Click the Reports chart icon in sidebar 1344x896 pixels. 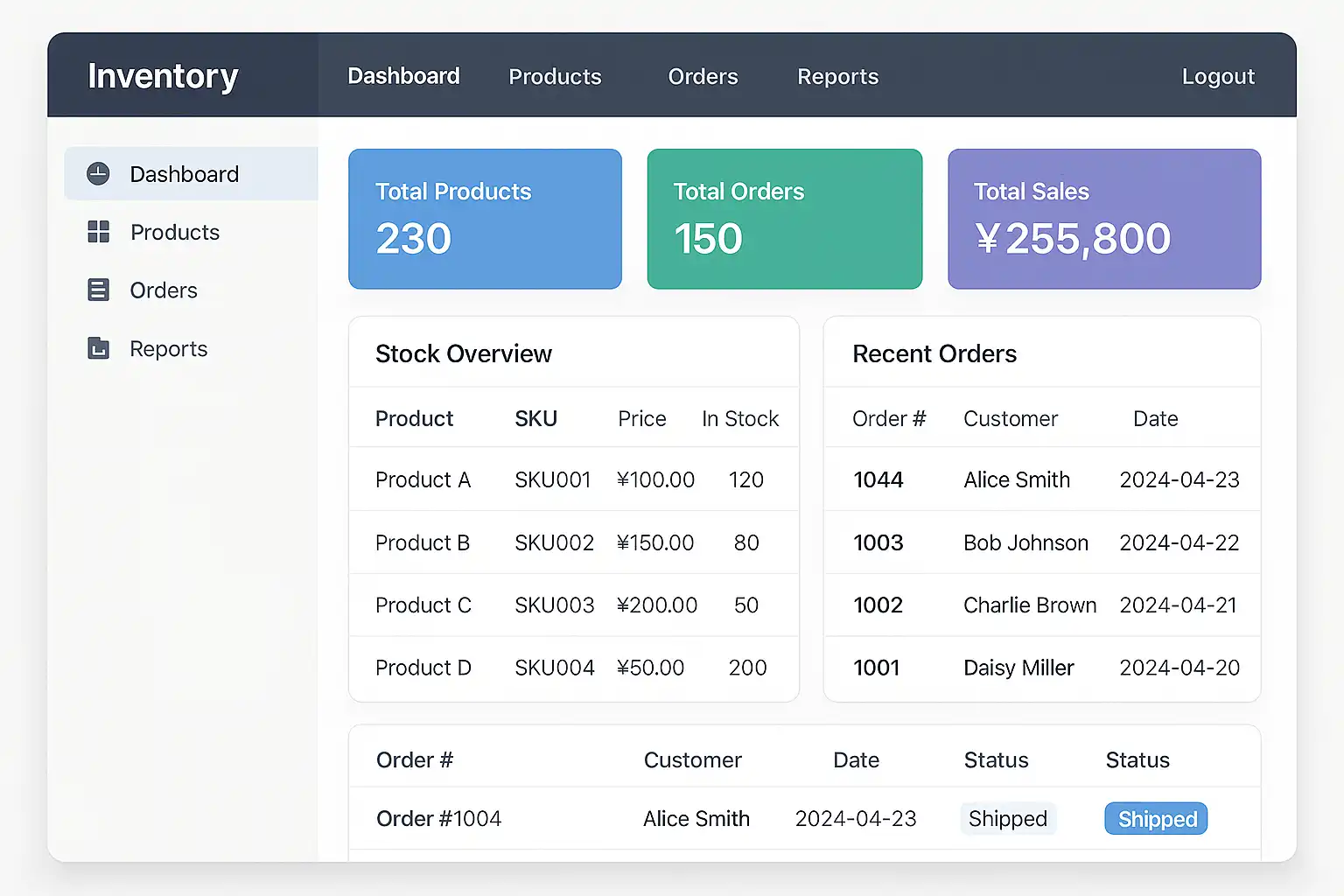99,348
